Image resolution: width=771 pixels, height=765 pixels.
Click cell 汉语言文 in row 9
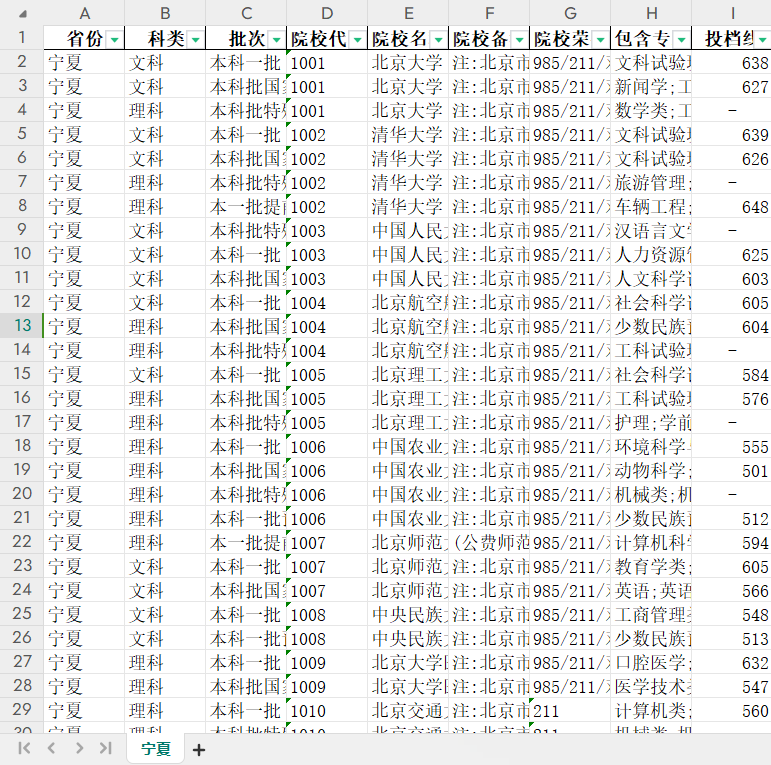(x=651, y=231)
